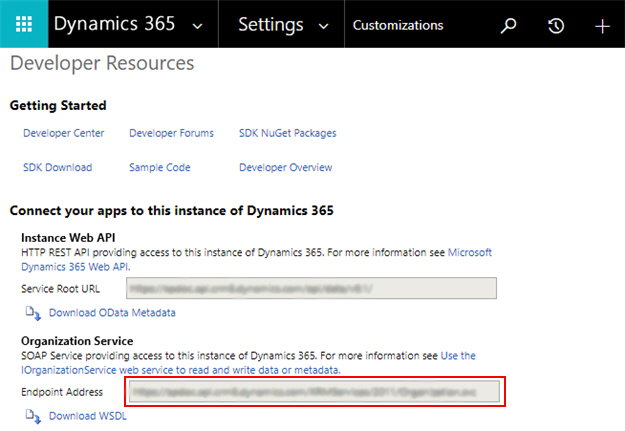The height and width of the screenshot is (431, 625).
Task: Click the document icon beside Download OData Metadata
Action: tap(33, 313)
